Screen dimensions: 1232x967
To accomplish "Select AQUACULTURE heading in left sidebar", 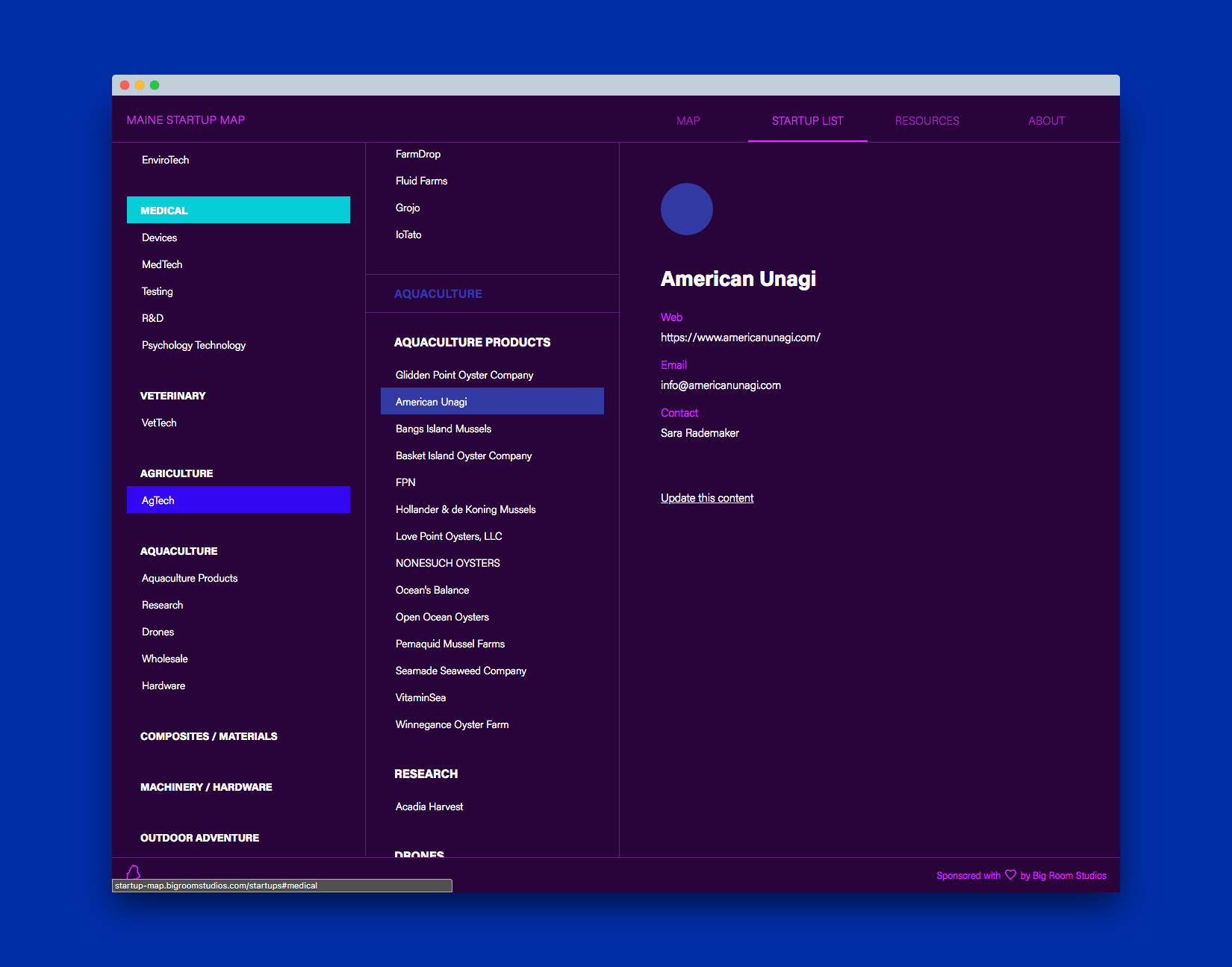I will [179, 551].
